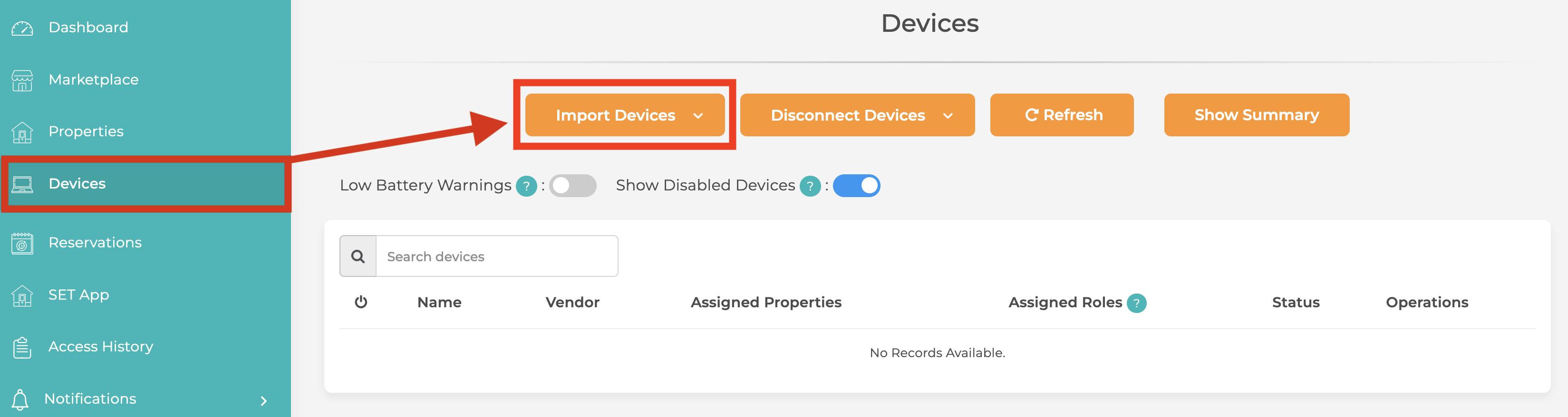
Task: Enable the Low Battery Warnings toggle
Action: pyautogui.click(x=572, y=186)
